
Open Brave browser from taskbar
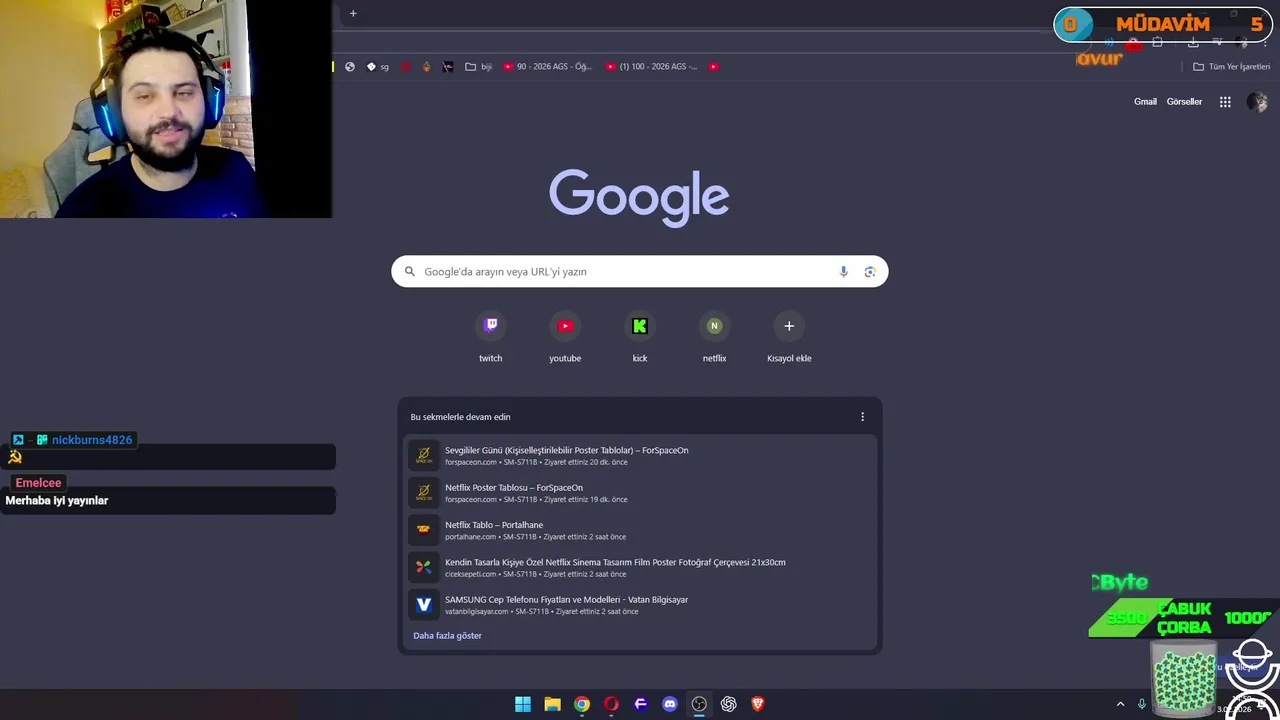(758, 704)
